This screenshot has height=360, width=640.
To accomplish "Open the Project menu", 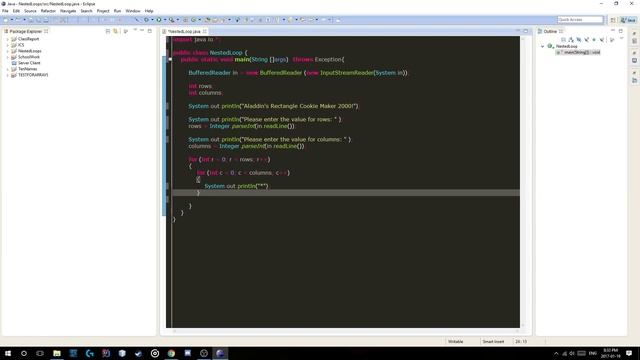I will 103,11.
